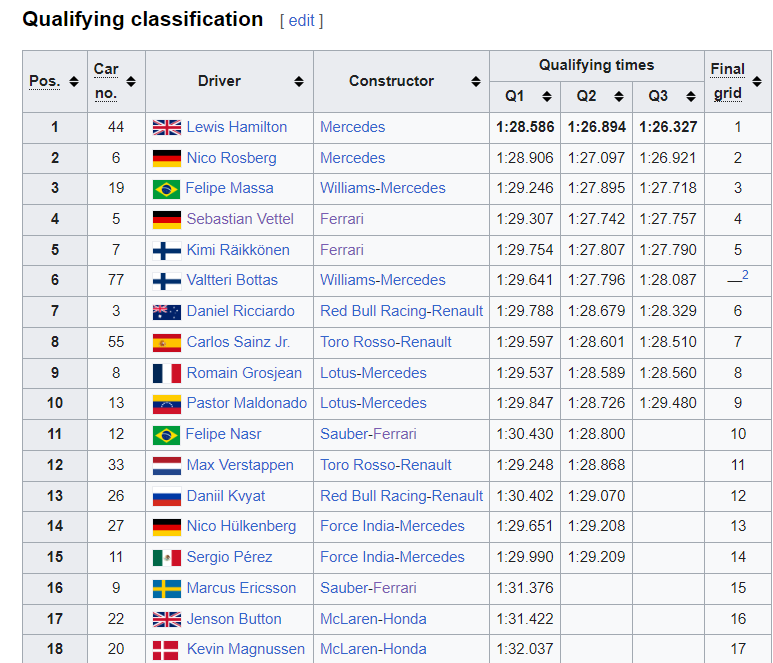Viewport: 773px width, 663px height.
Task: Open Felipe Nasr driver page
Action: pyautogui.click(x=223, y=434)
